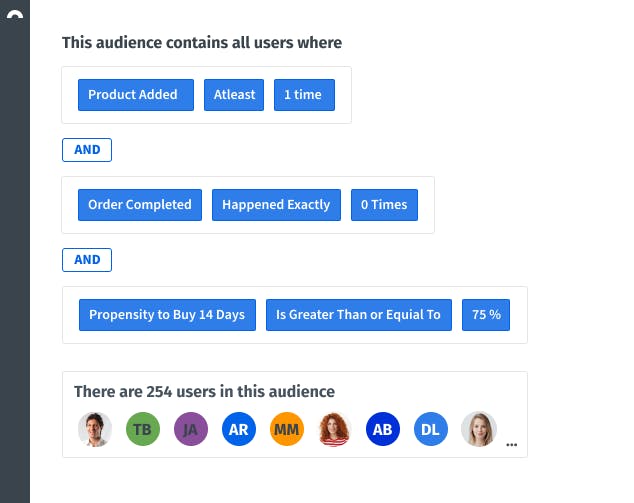
Task: Toggle the first AND connector
Action: coord(87,150)
